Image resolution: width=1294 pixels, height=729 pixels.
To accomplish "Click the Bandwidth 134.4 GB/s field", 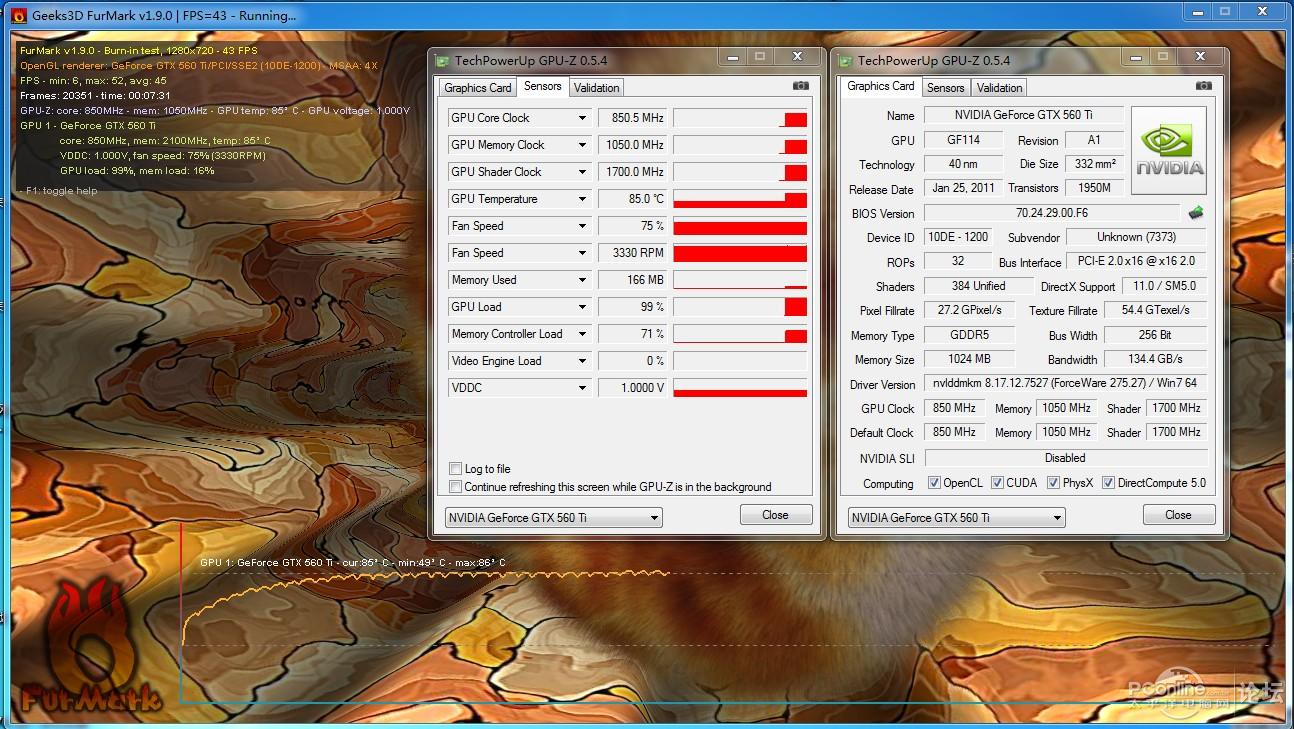I will (x=1155, y=359).
